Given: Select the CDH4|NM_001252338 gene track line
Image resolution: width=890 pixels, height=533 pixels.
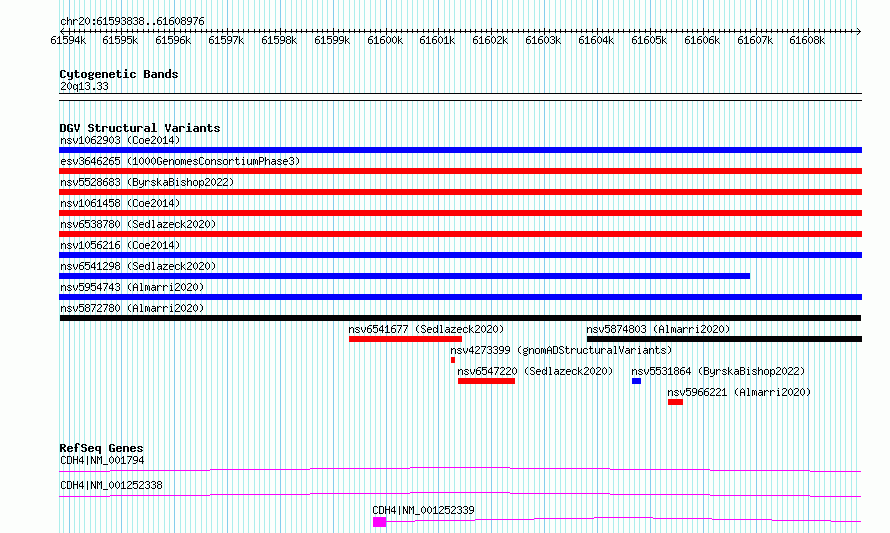Looking at the screenshot, I should [460, 494].
